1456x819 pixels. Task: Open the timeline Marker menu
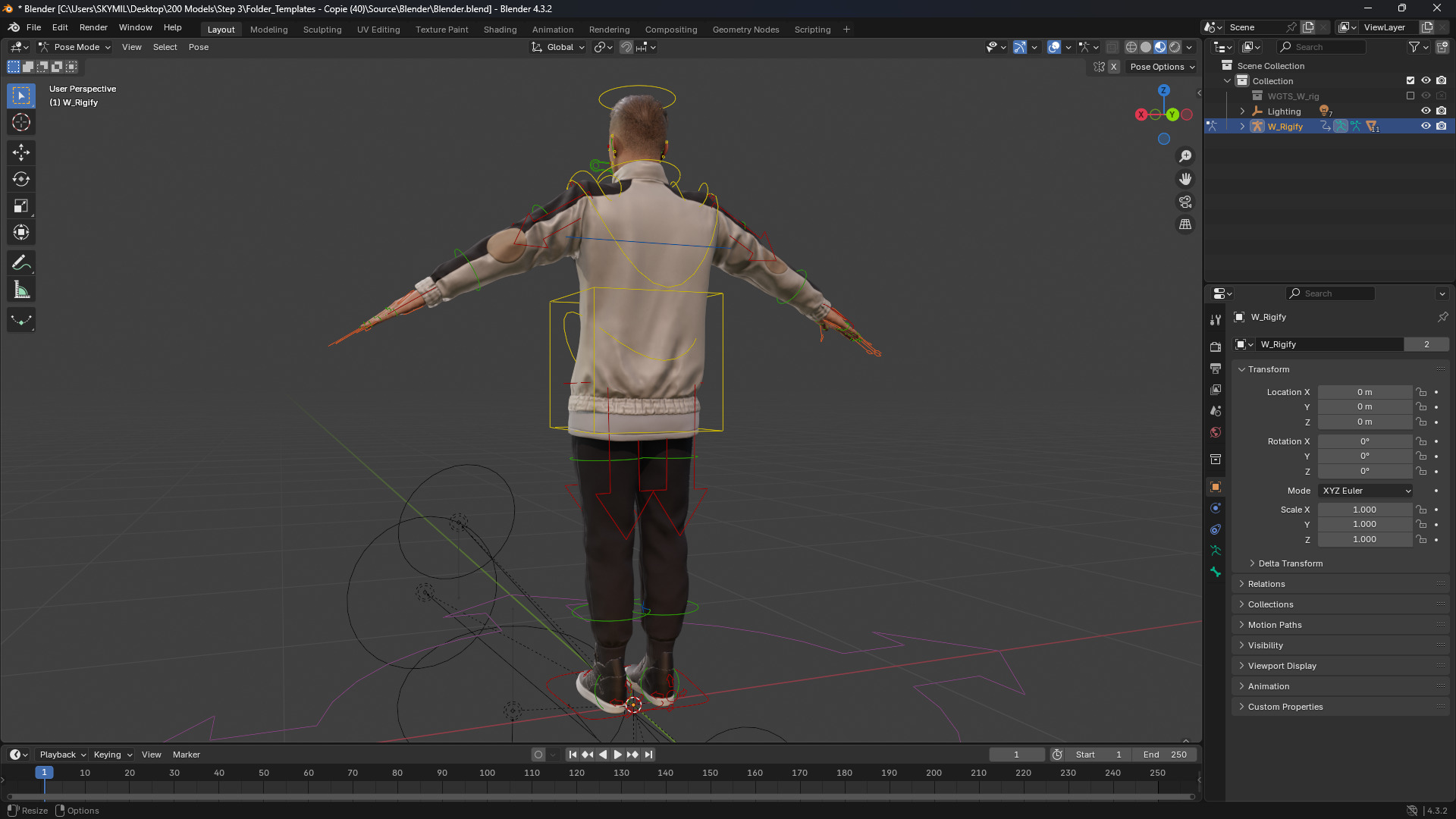[x=187, y=755]
